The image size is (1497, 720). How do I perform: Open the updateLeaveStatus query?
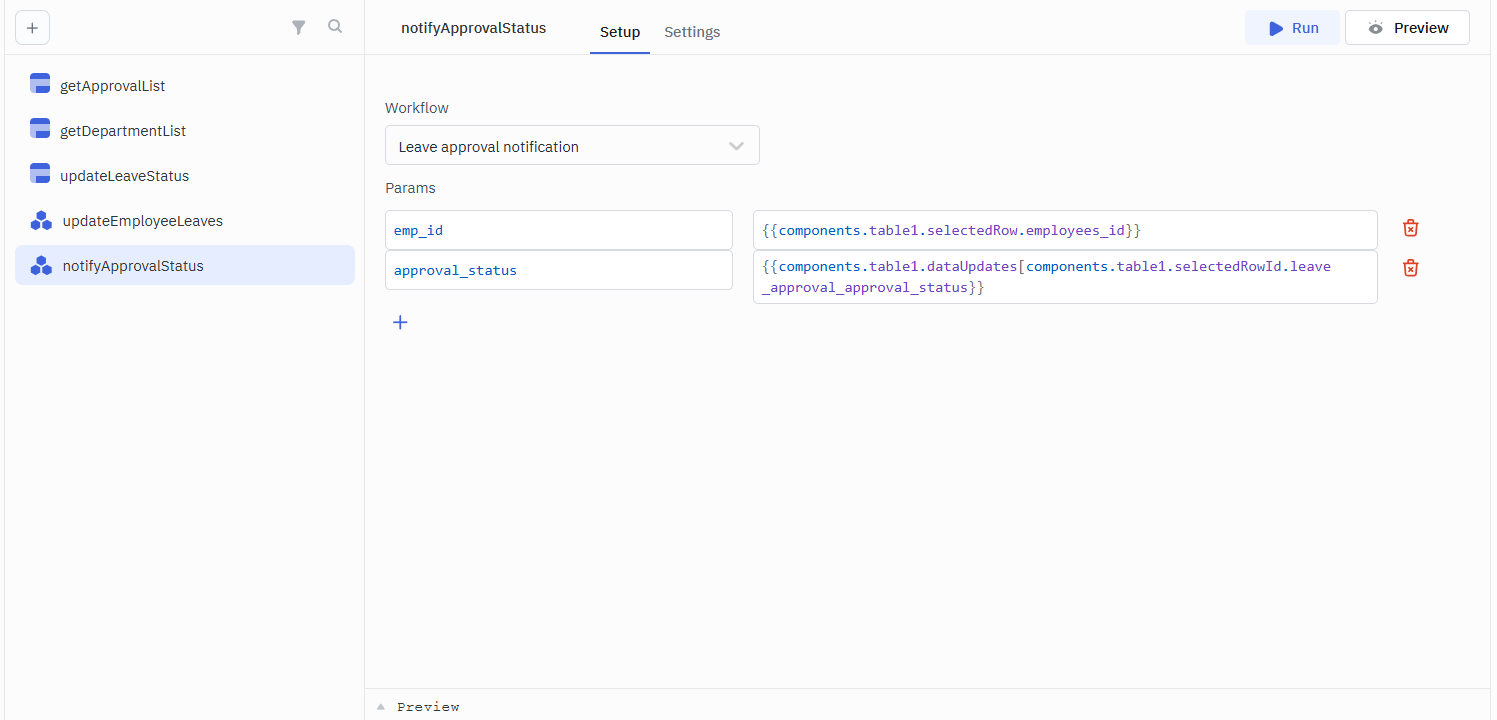point(124,176)
